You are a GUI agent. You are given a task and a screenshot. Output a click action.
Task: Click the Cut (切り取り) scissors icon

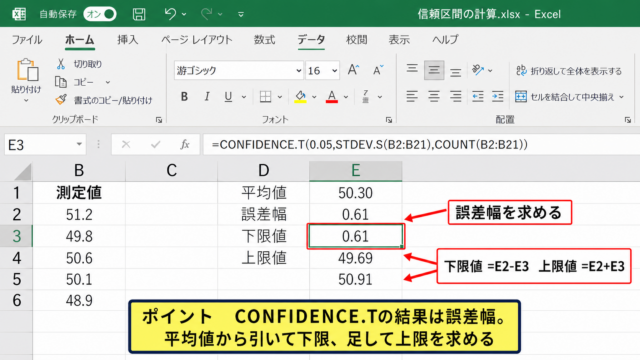61,64
